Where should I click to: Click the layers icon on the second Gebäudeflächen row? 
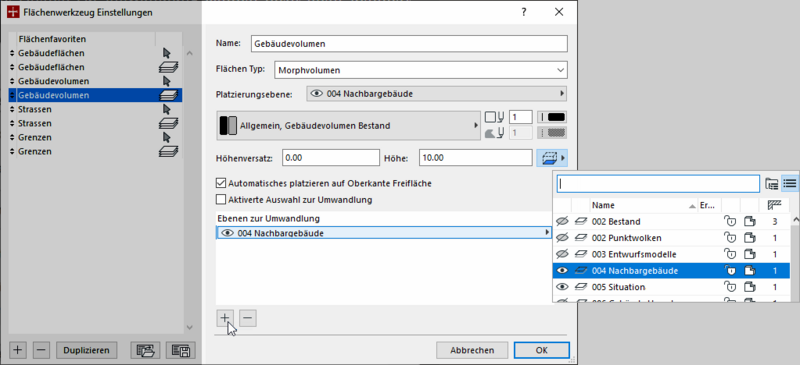(x=168, y=67)
